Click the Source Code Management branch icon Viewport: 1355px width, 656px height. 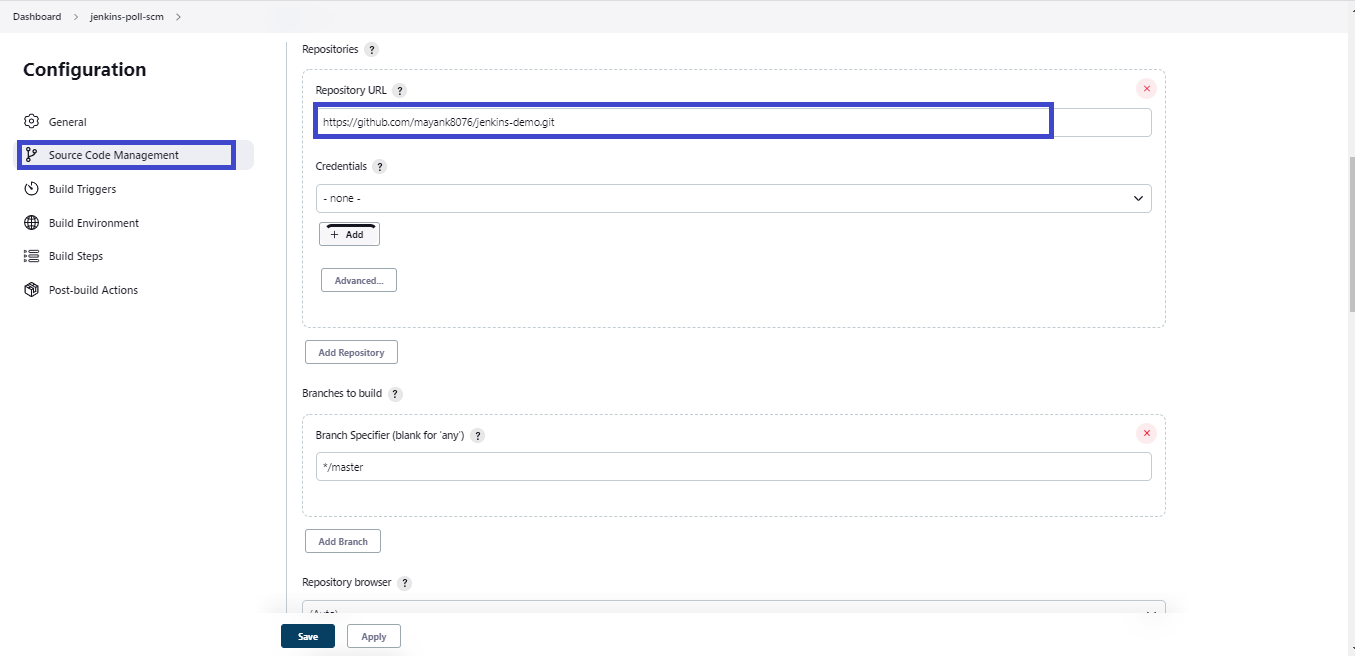point(31,155)
